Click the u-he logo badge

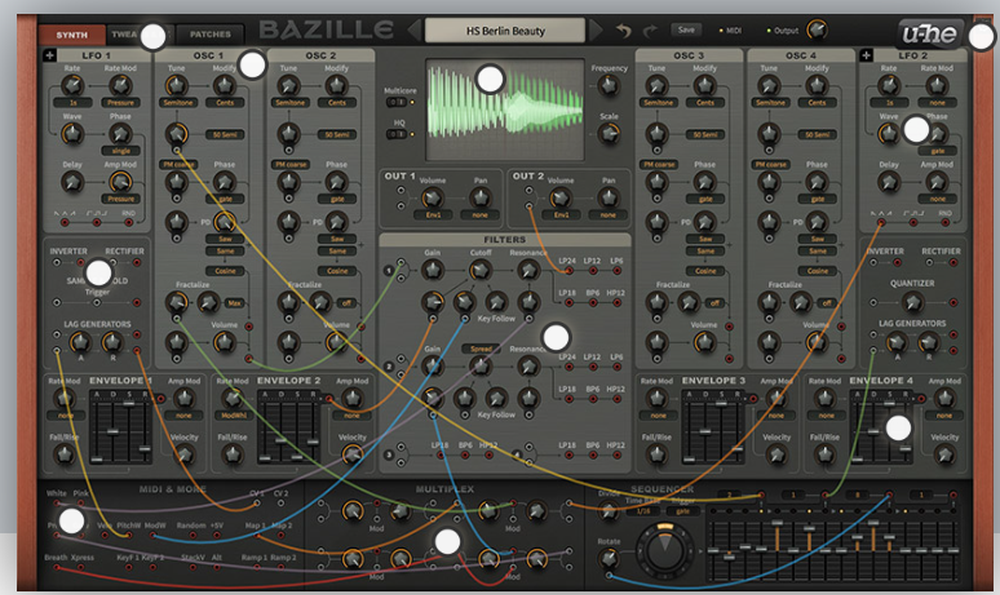click(929, 33)
